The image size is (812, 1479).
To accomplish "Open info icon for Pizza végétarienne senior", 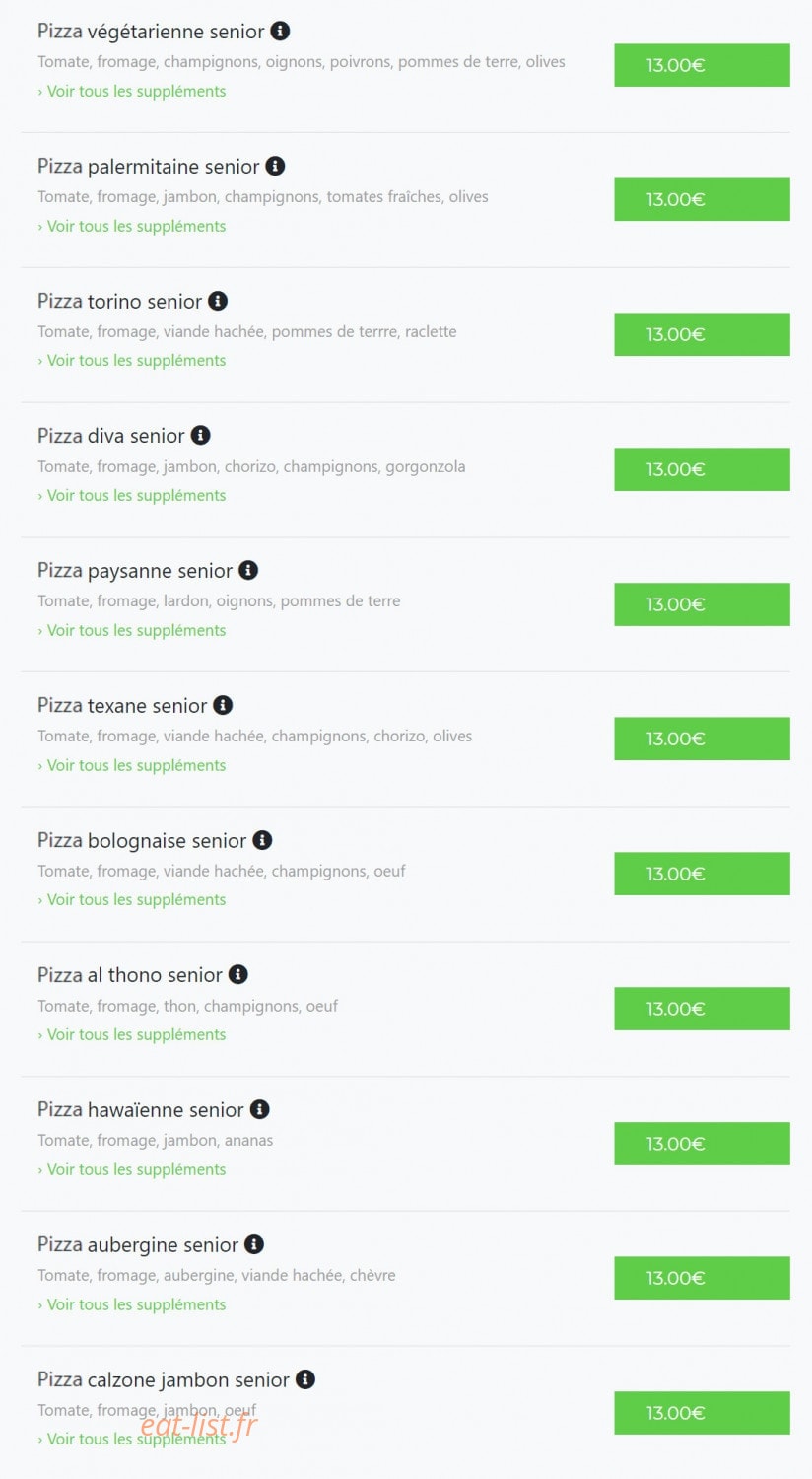I will [x=280, y=32].
